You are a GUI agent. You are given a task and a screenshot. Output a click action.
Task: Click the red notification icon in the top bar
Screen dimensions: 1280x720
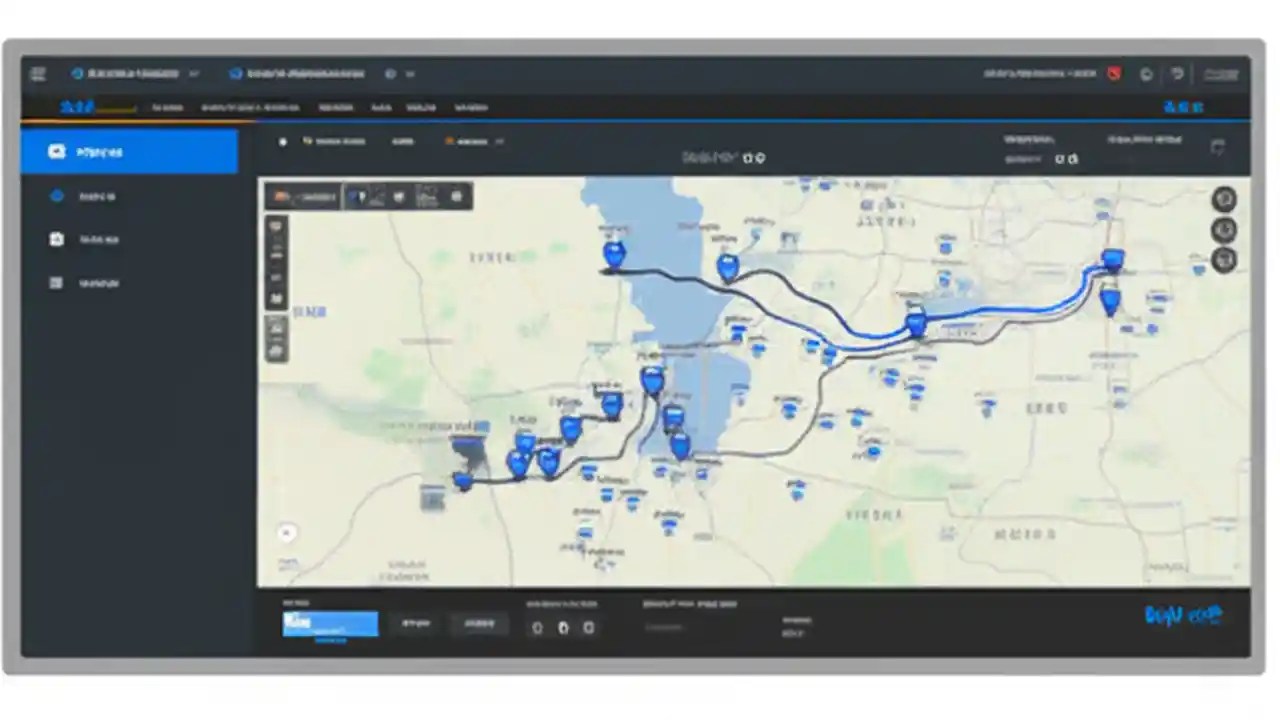pos(1113,73)
